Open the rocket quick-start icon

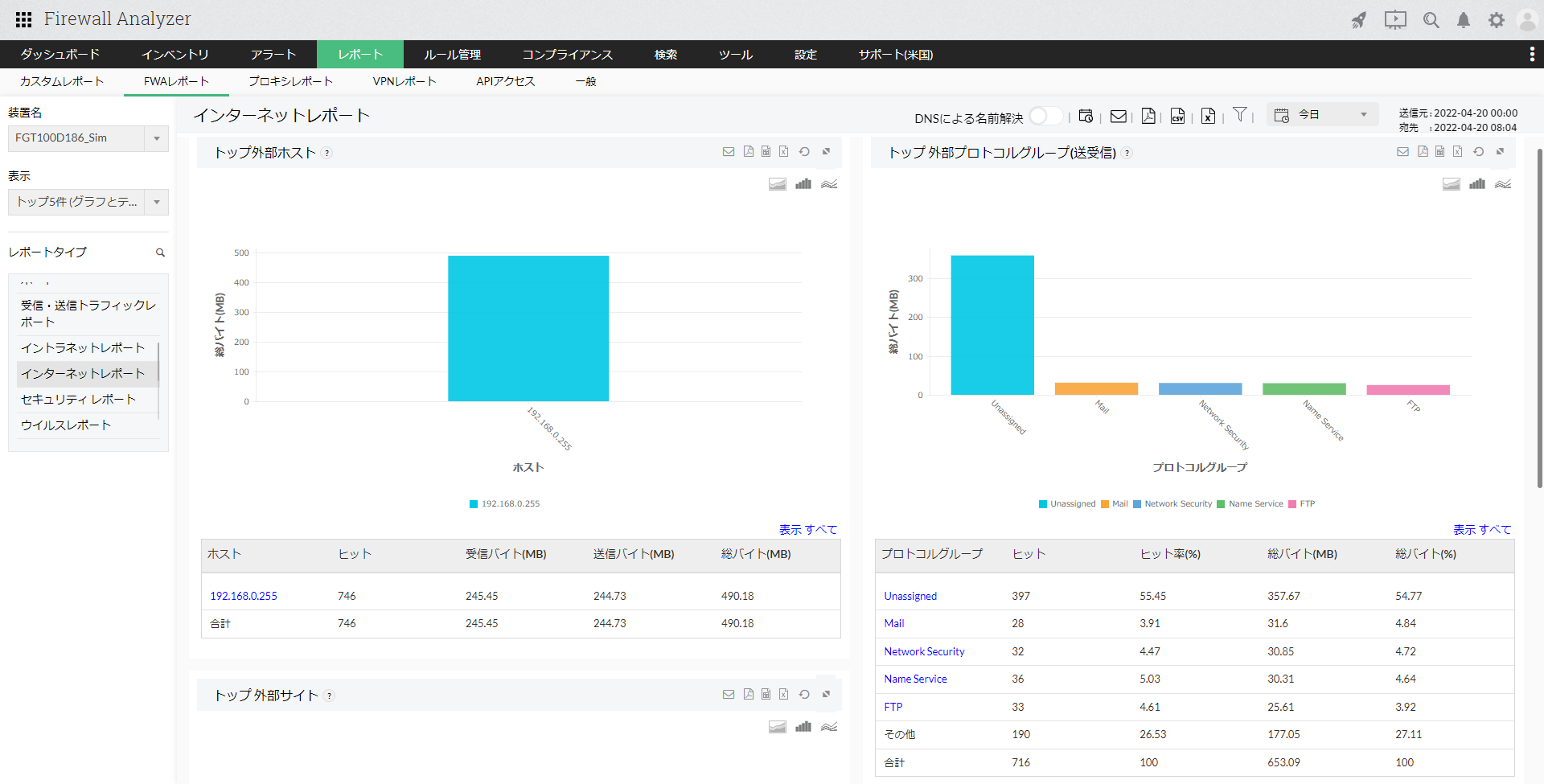click(x=1359, y=20)
